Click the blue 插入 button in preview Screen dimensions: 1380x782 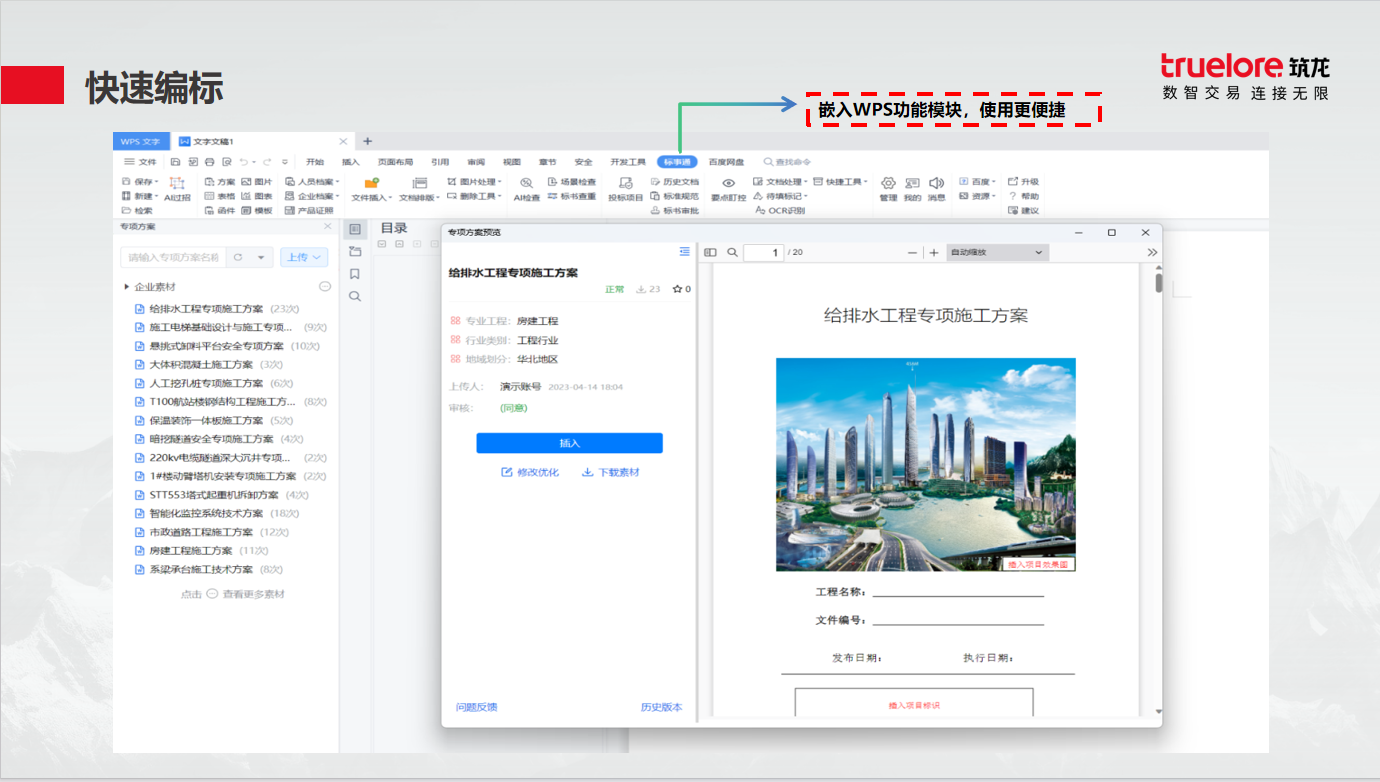569,443
